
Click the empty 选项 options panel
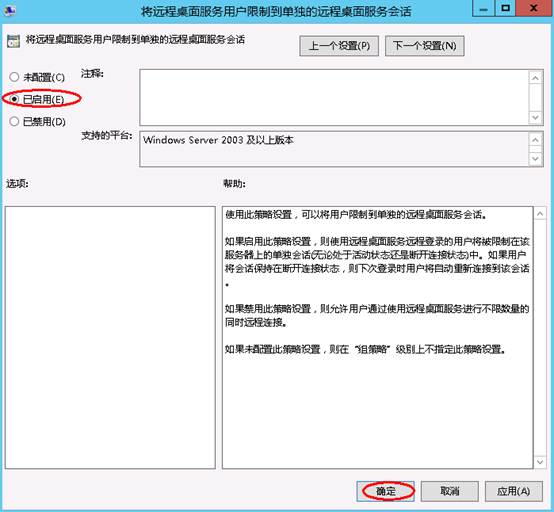pyautogui.click(x=110, y=337)
